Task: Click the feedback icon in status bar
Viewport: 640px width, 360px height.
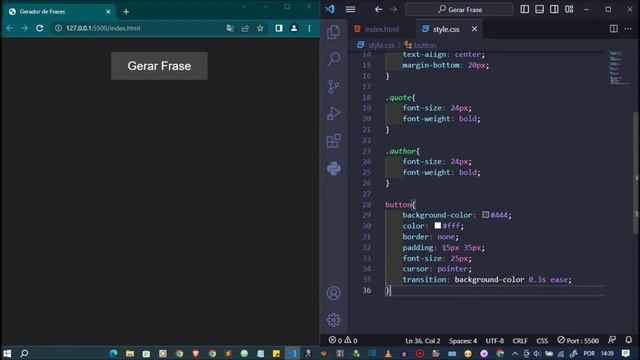Action: [612, 340]
